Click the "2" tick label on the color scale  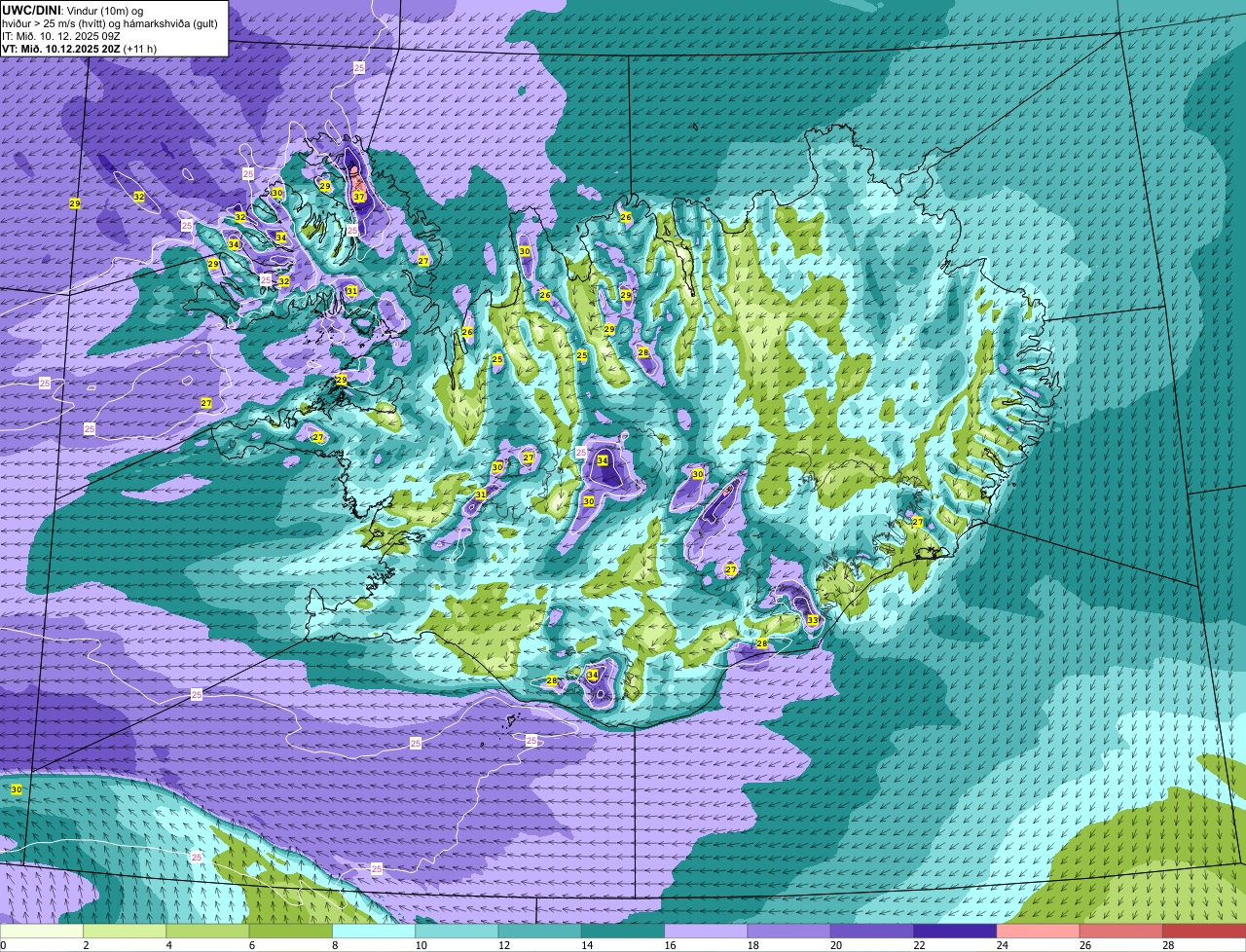click(86, 945)
